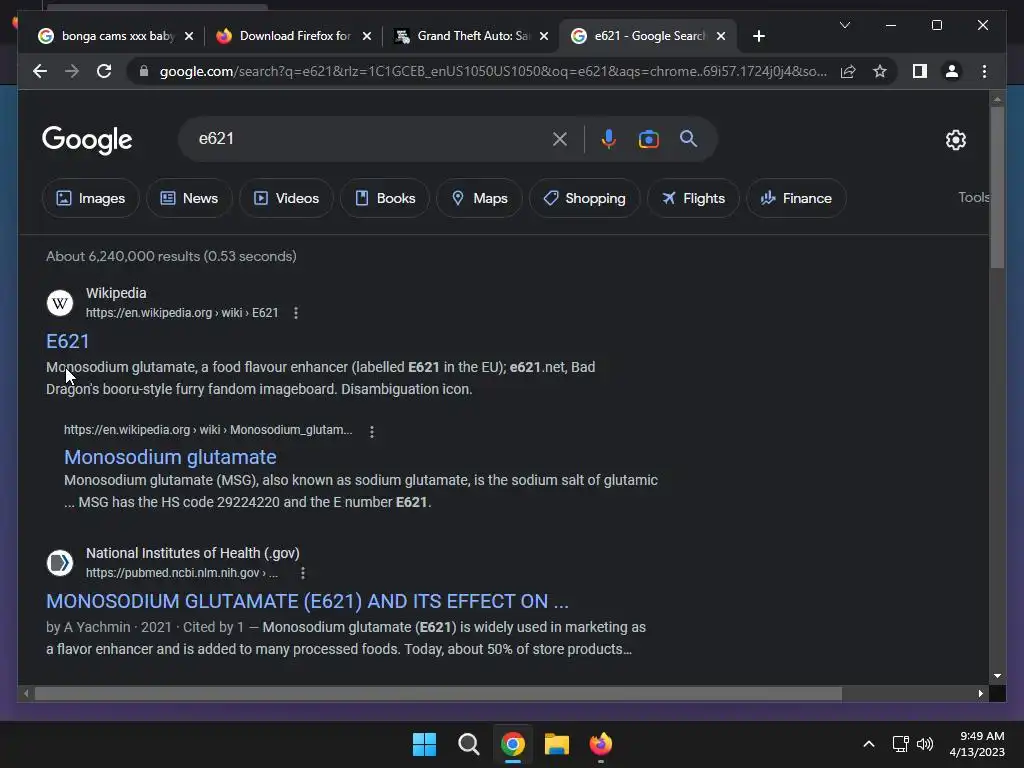The height and width of the screenshot is (768, 1024).
Task: Open a new tab with plus button
Action: point(758,36)
